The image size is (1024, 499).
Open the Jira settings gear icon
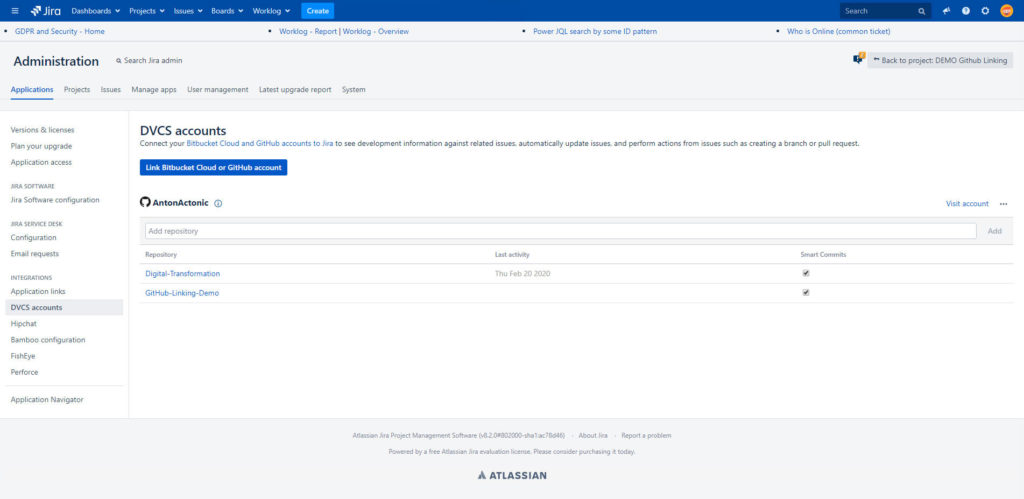tap(985, 11)
